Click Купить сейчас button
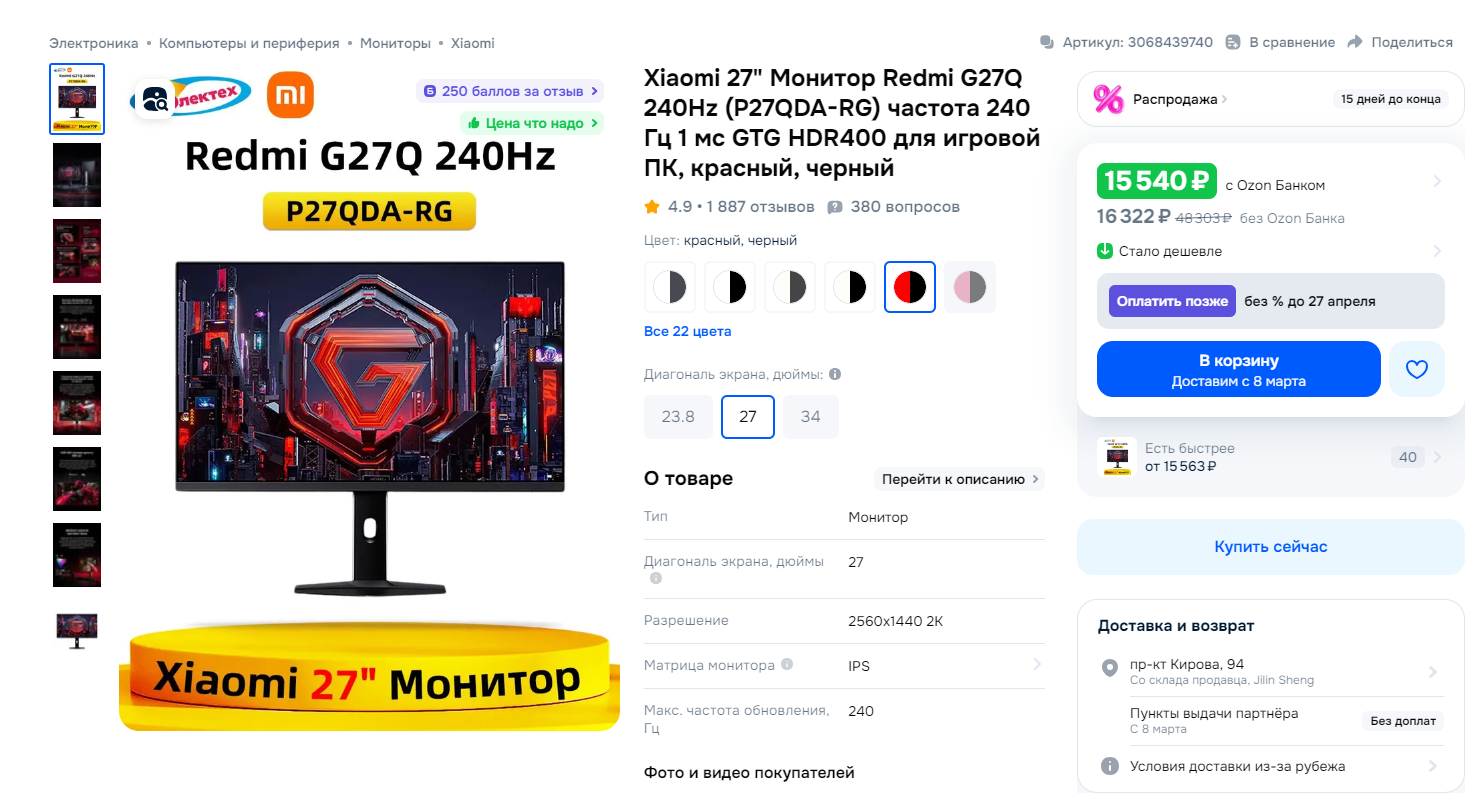 (1271, 547)
